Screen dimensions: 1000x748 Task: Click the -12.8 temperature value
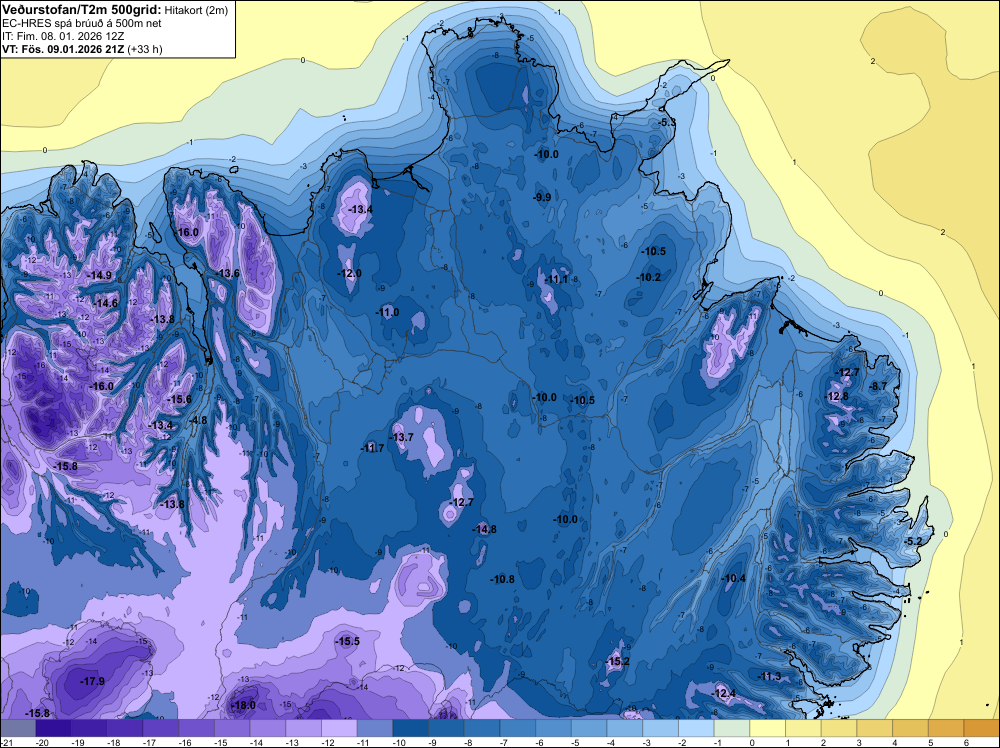click(837, 396)
